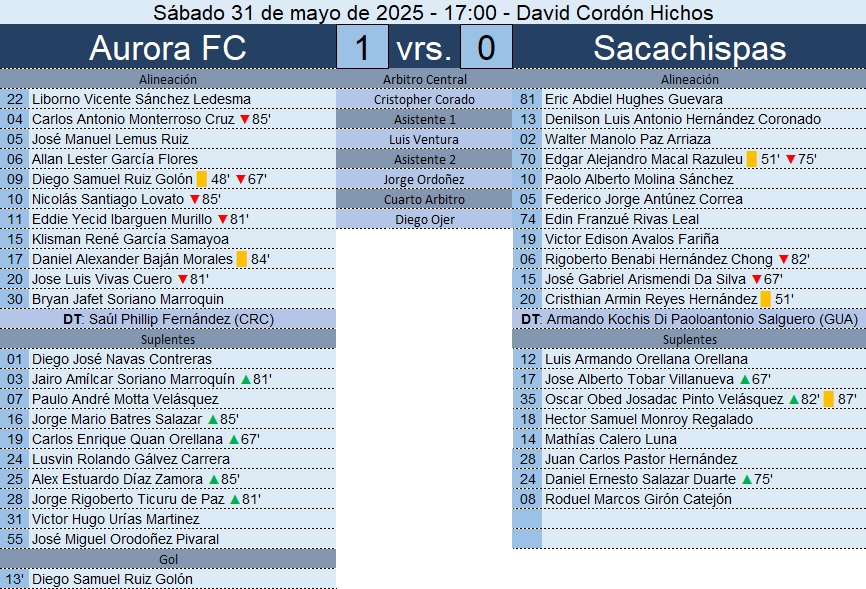Viewport: 866px width, 589px height.
Task: Click goal scorer row Diego Samuel Ruiz Golón
Action: click(x=112, y=579)
